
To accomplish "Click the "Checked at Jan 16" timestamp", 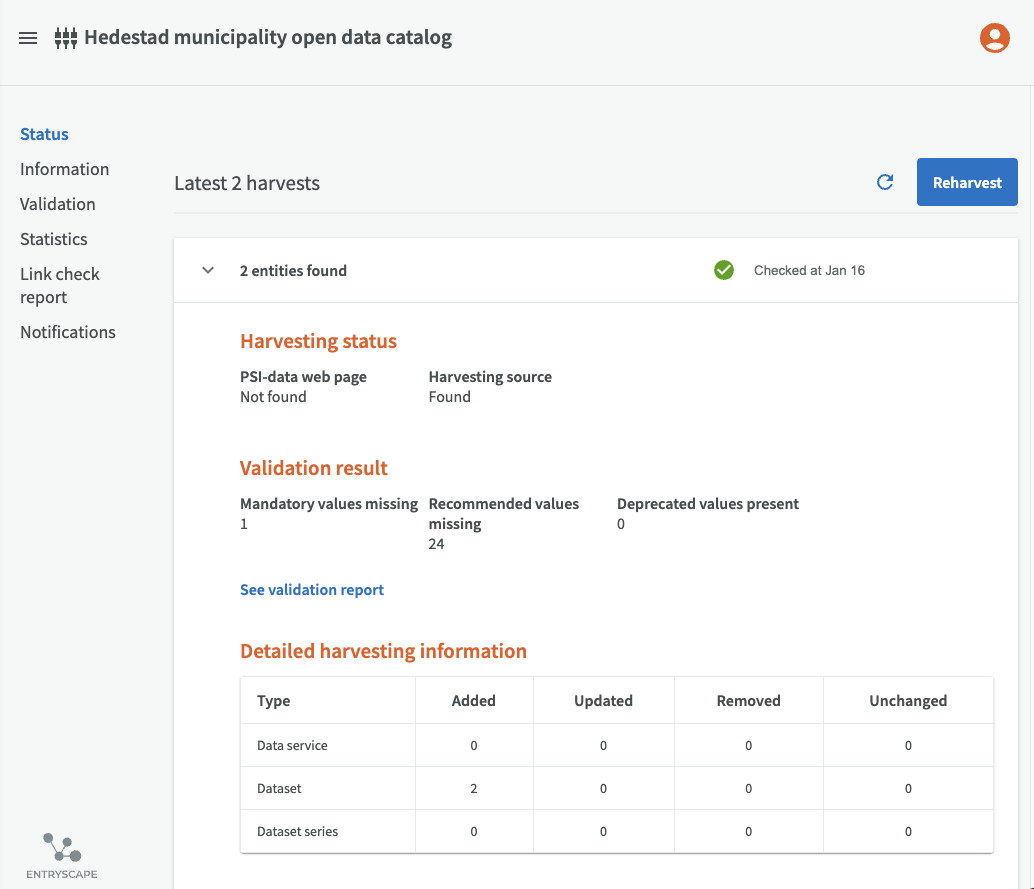I will coord(809,270).
